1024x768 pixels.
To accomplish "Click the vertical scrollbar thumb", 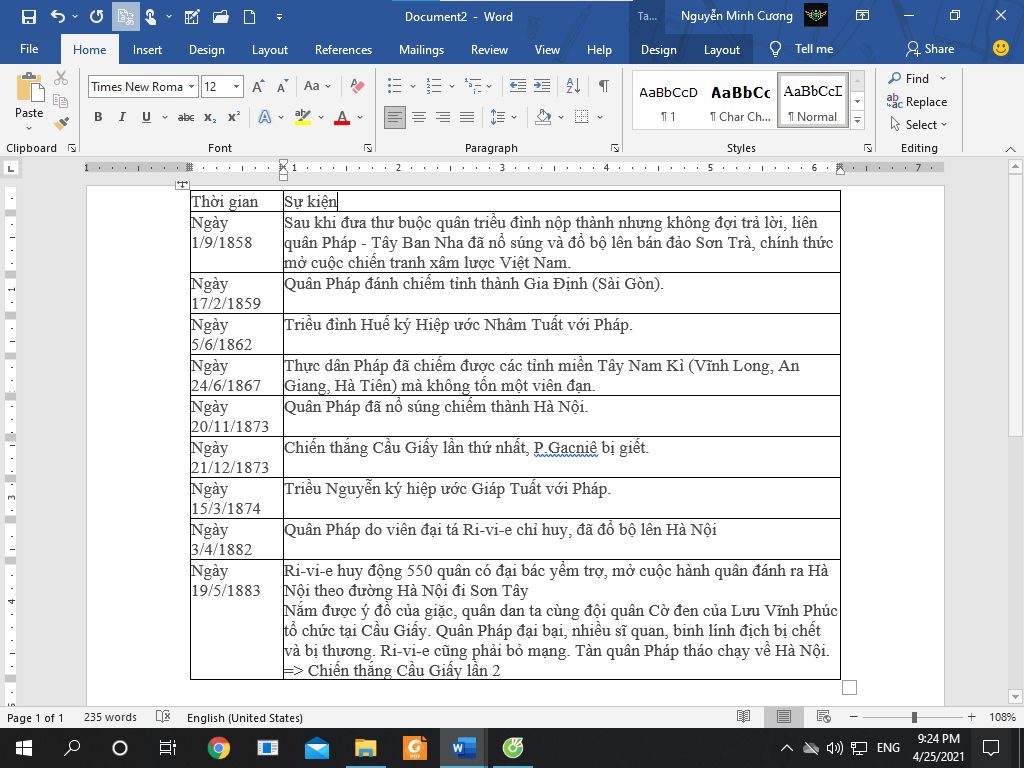I will pos(1015,307).
